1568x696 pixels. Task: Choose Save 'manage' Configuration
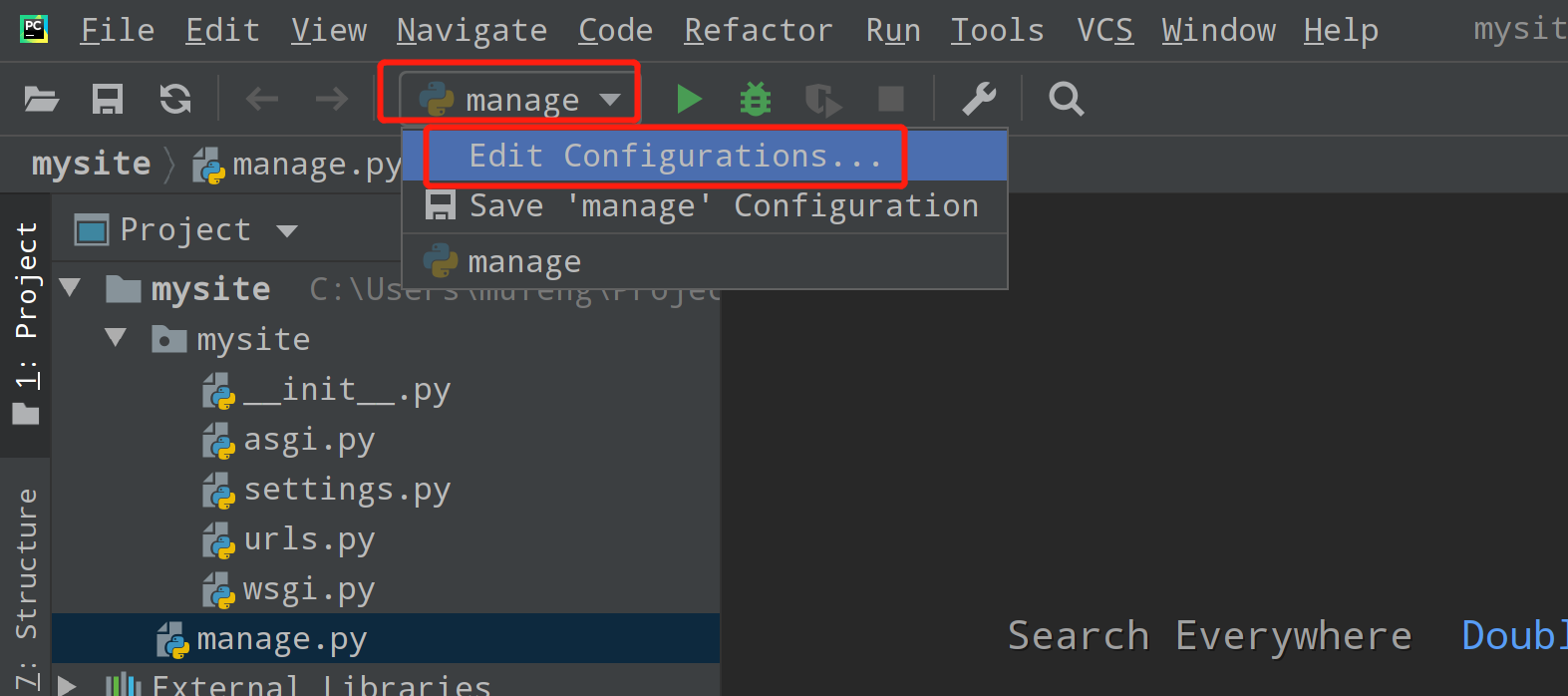point(723,206)
